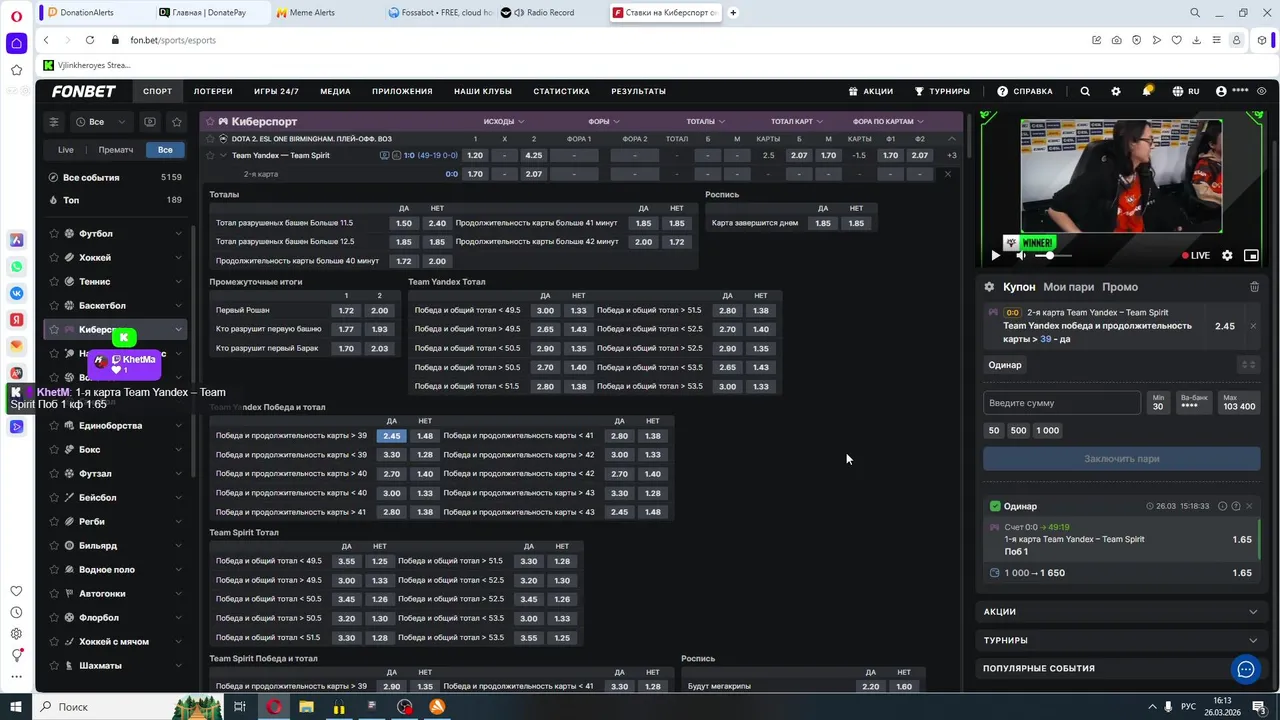Open File Explorer from Windows taskbar
This screenshot has width=1280, height=720.
(306, 707)
